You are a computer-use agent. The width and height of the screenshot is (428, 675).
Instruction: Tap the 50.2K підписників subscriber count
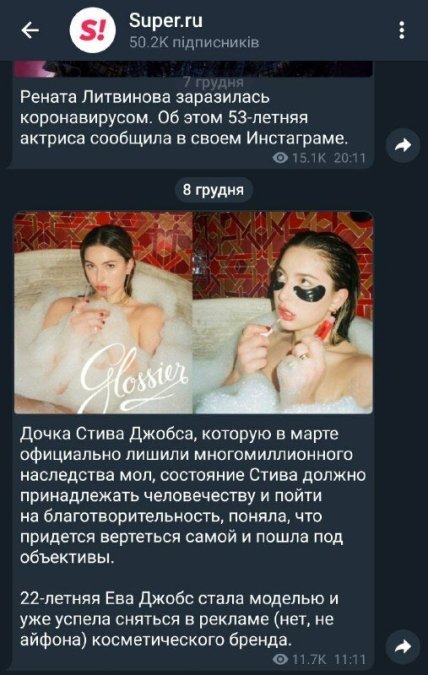(x=194, y=42)
